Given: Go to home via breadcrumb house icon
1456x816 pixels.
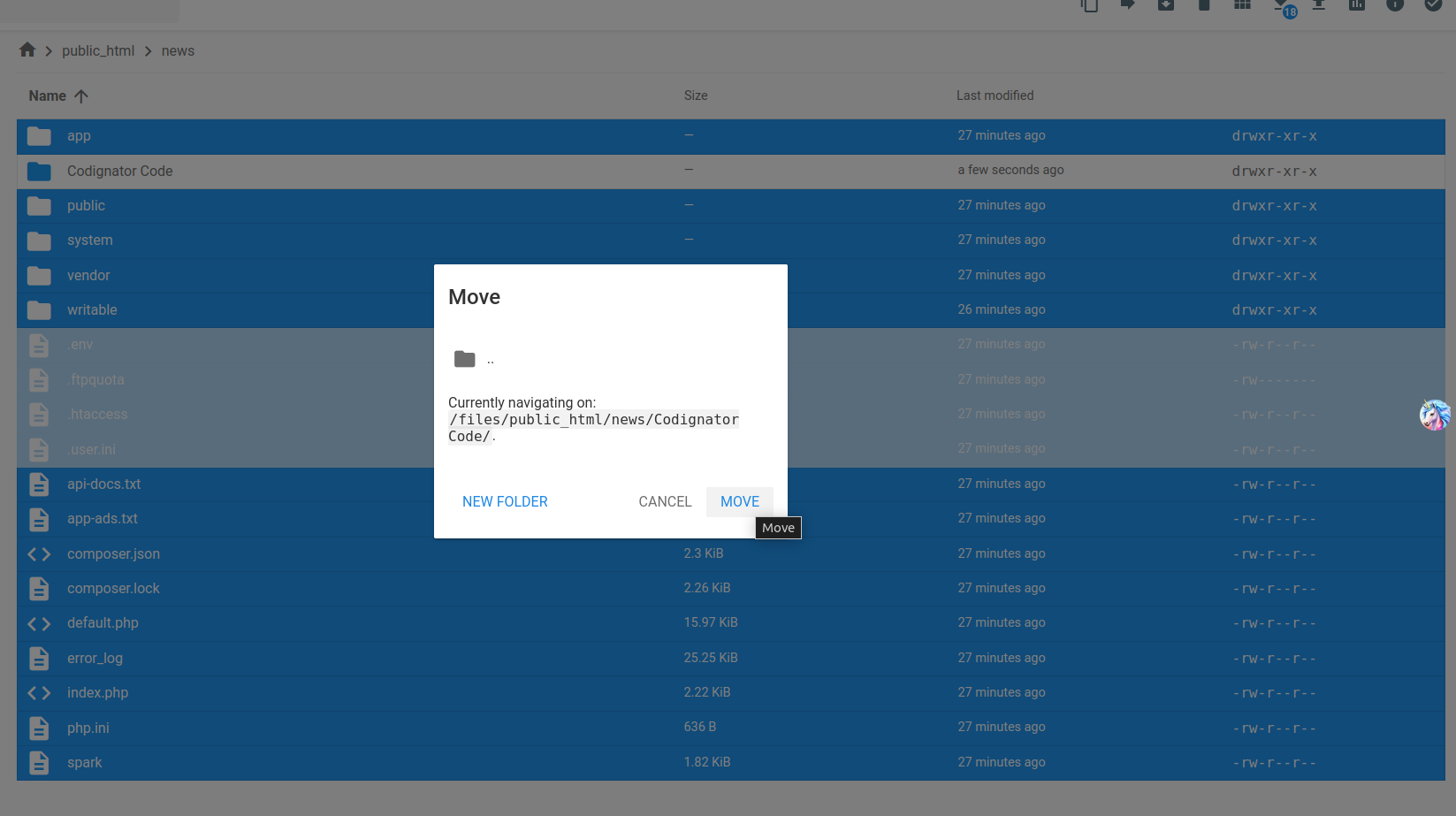Looking at the screenshot, I should [27, 50].
